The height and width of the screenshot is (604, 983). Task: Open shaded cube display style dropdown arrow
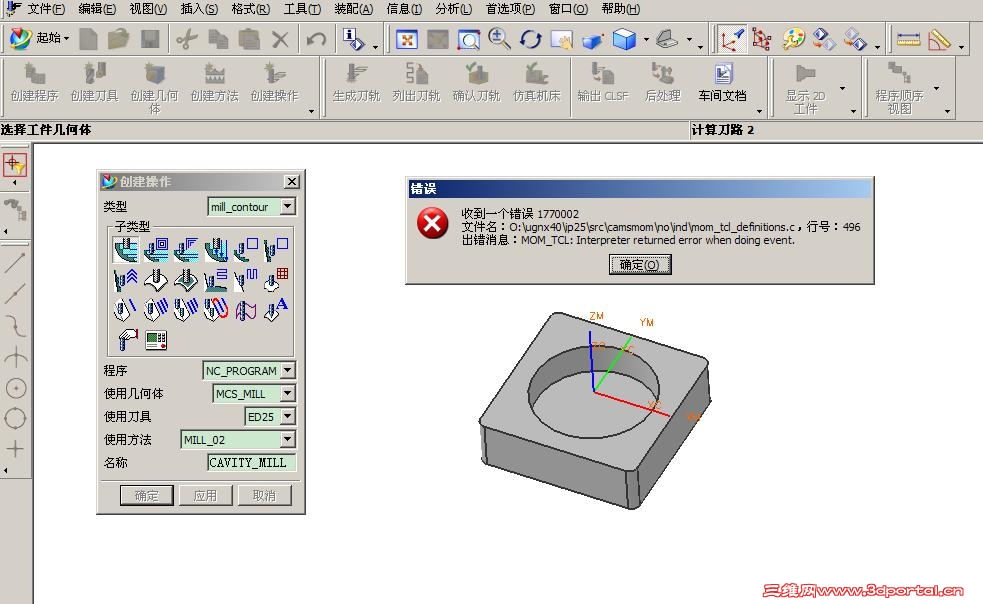point(646,40)
